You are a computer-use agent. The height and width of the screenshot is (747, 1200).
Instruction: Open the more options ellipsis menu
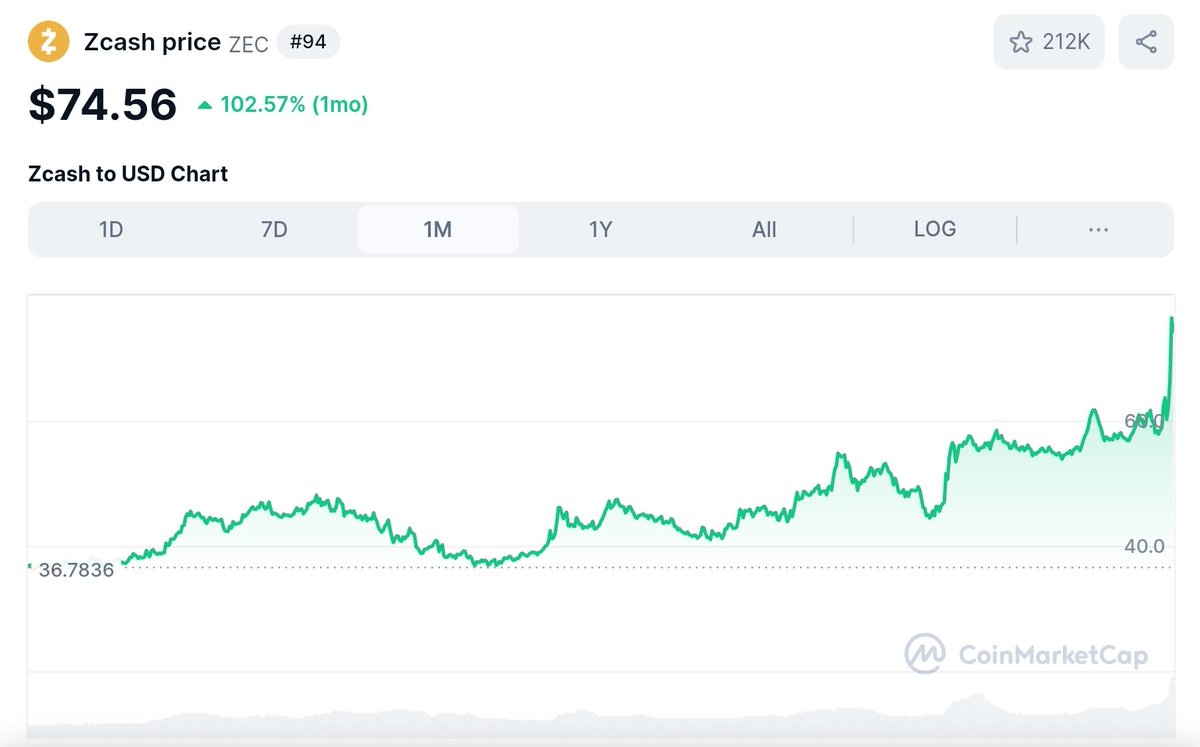coord(1098,229)
